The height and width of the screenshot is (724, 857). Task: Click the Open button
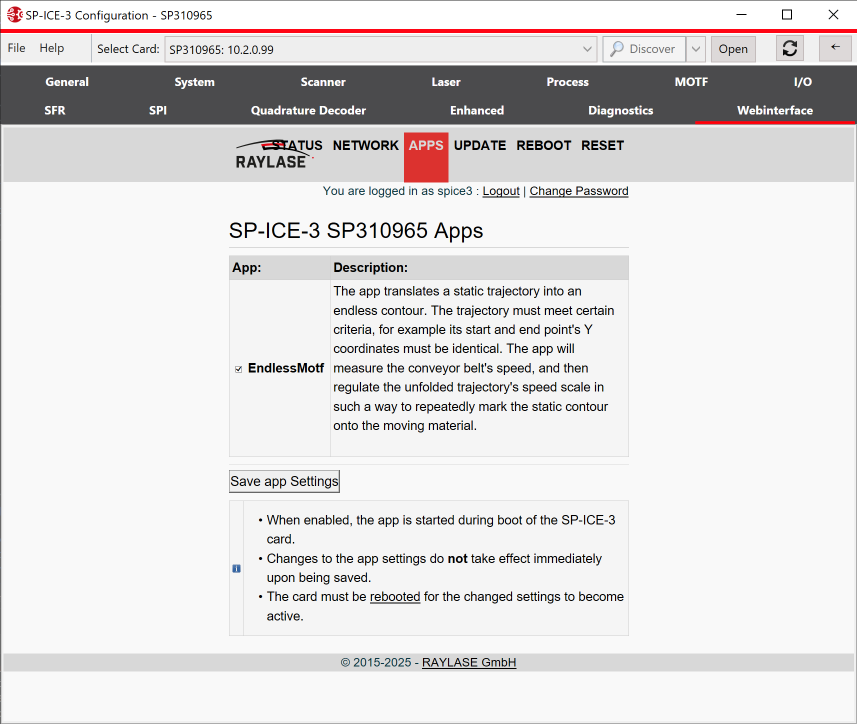pyautogui.click(x=733, y=49)
